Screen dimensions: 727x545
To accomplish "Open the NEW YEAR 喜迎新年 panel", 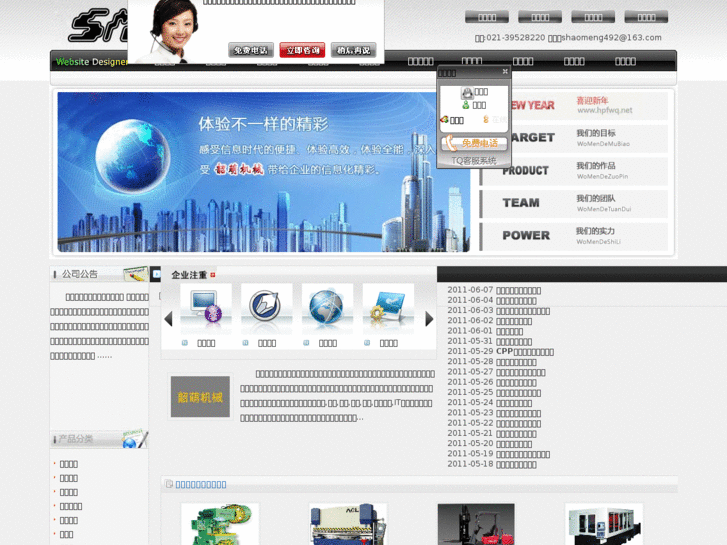I will [x=588, y=105].
